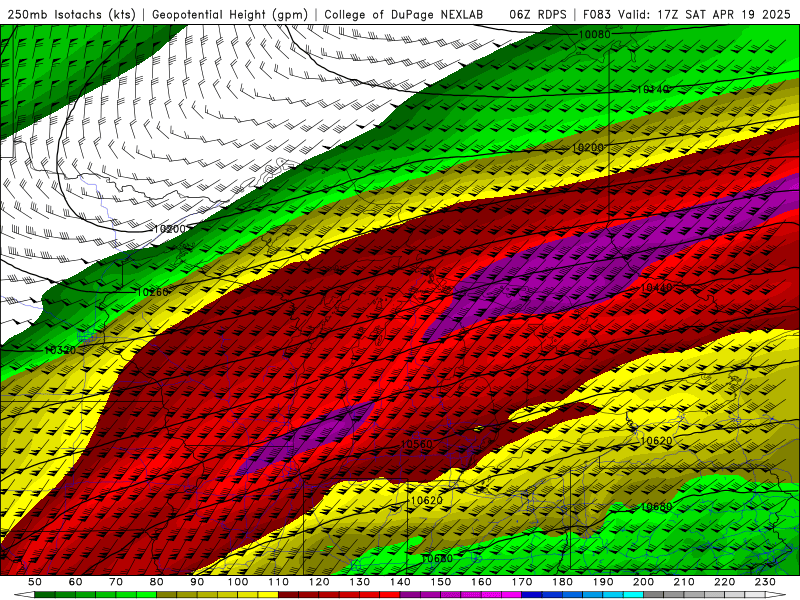
Task: Click the 190 knot legend label
Action: tap(604, 582)
